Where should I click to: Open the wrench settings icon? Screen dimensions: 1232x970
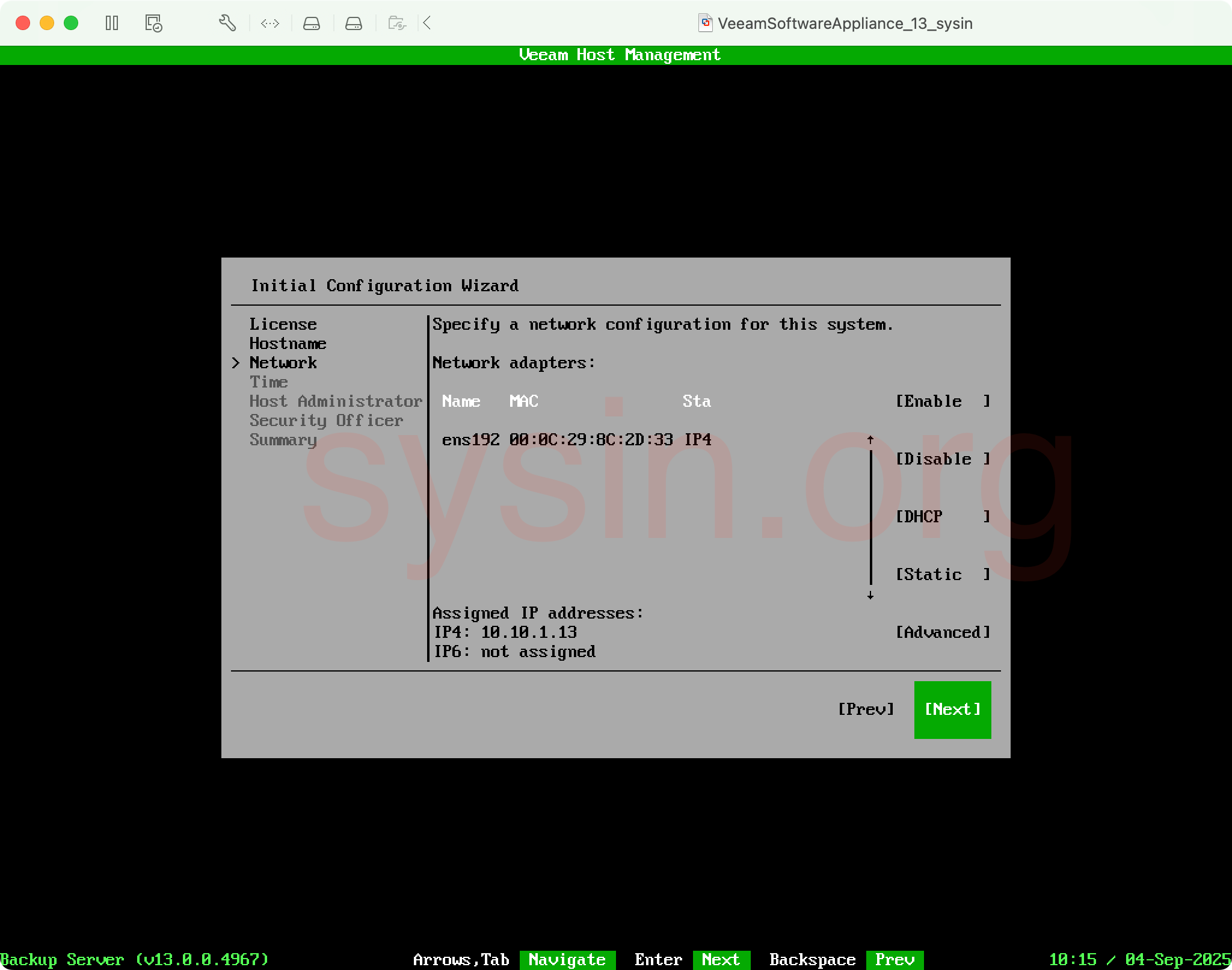click(x=227, y=23)
